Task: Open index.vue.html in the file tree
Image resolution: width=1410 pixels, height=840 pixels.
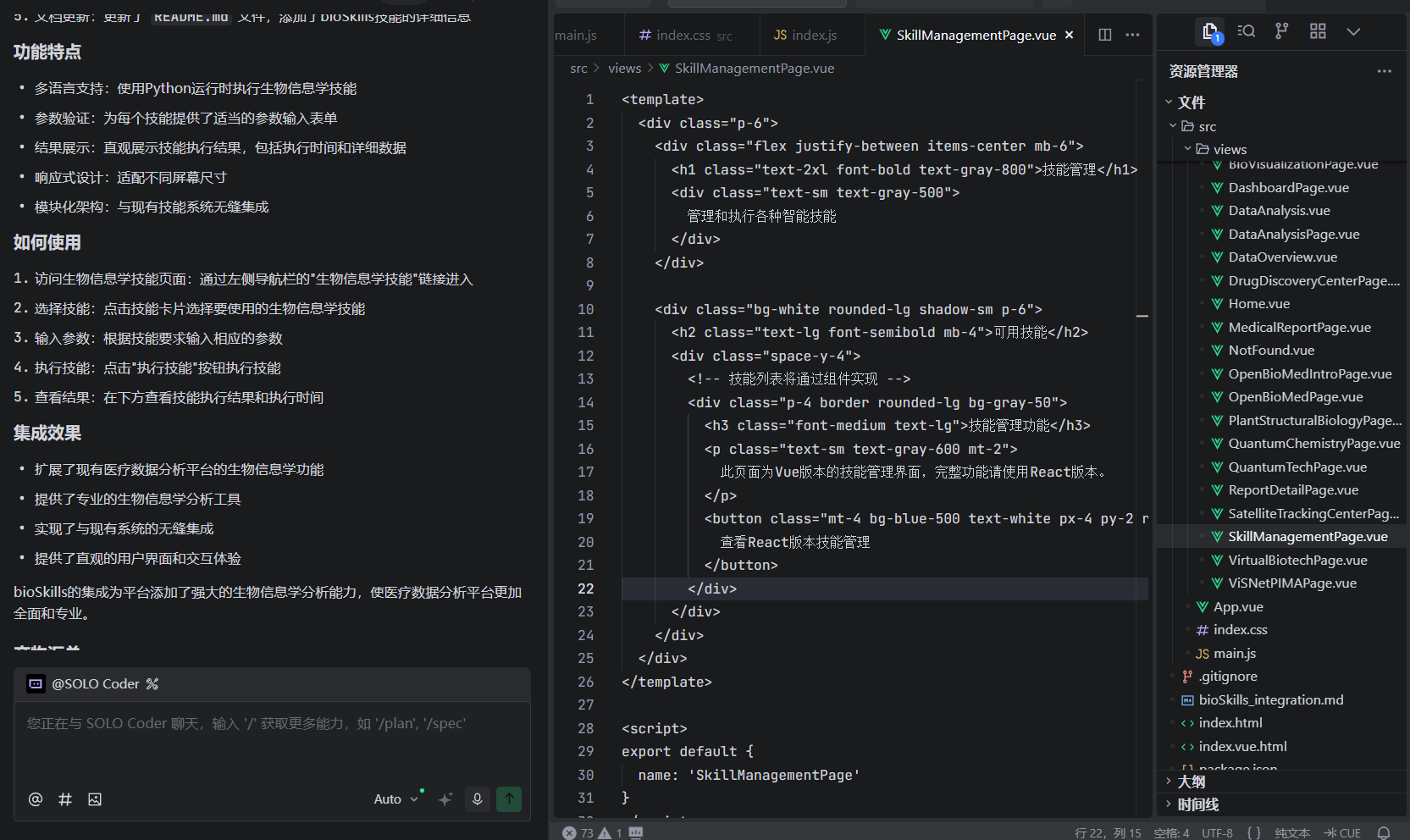Action: [1242, 746]
